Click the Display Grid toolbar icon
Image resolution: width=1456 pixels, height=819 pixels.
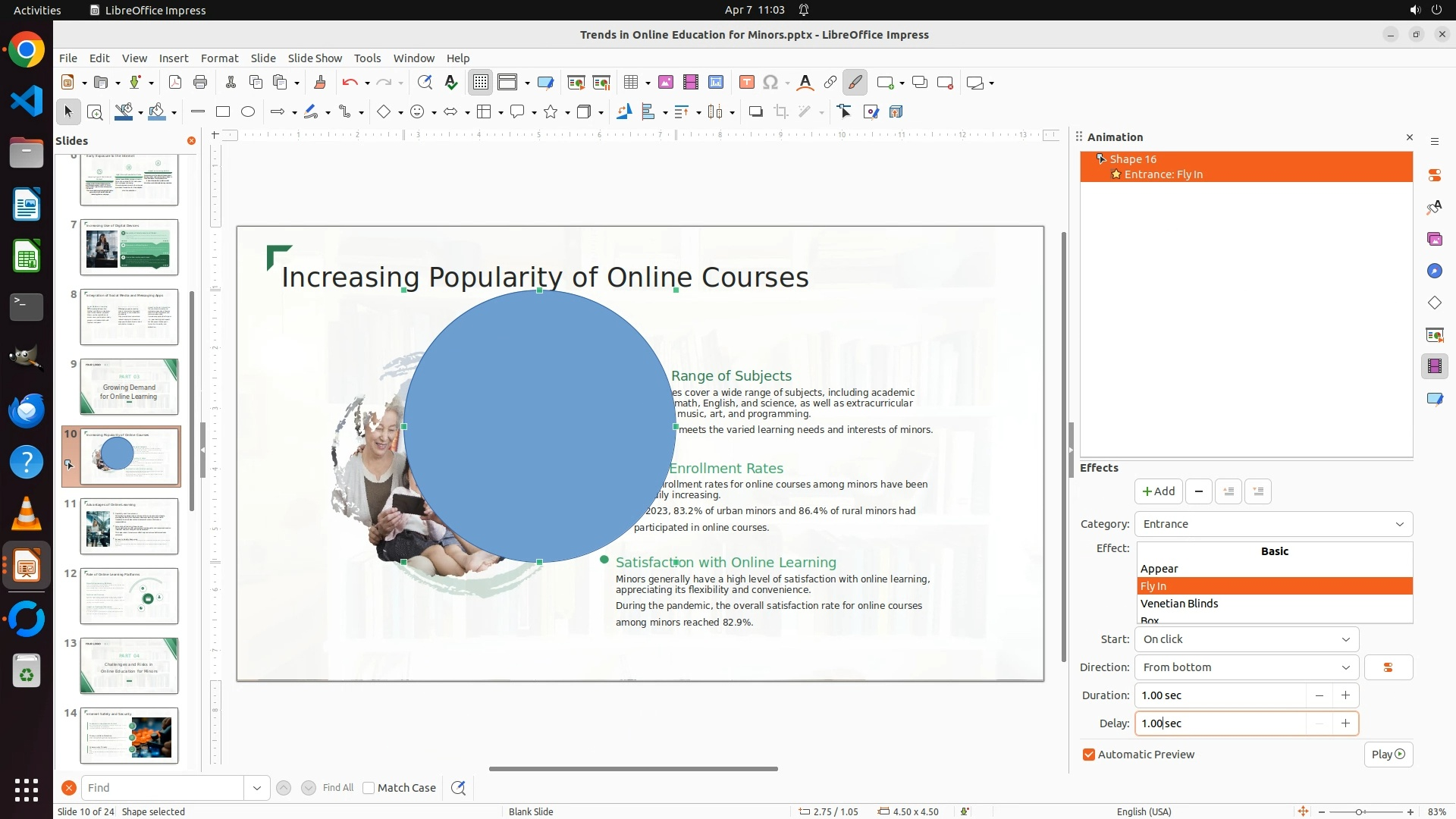(481, 83)
